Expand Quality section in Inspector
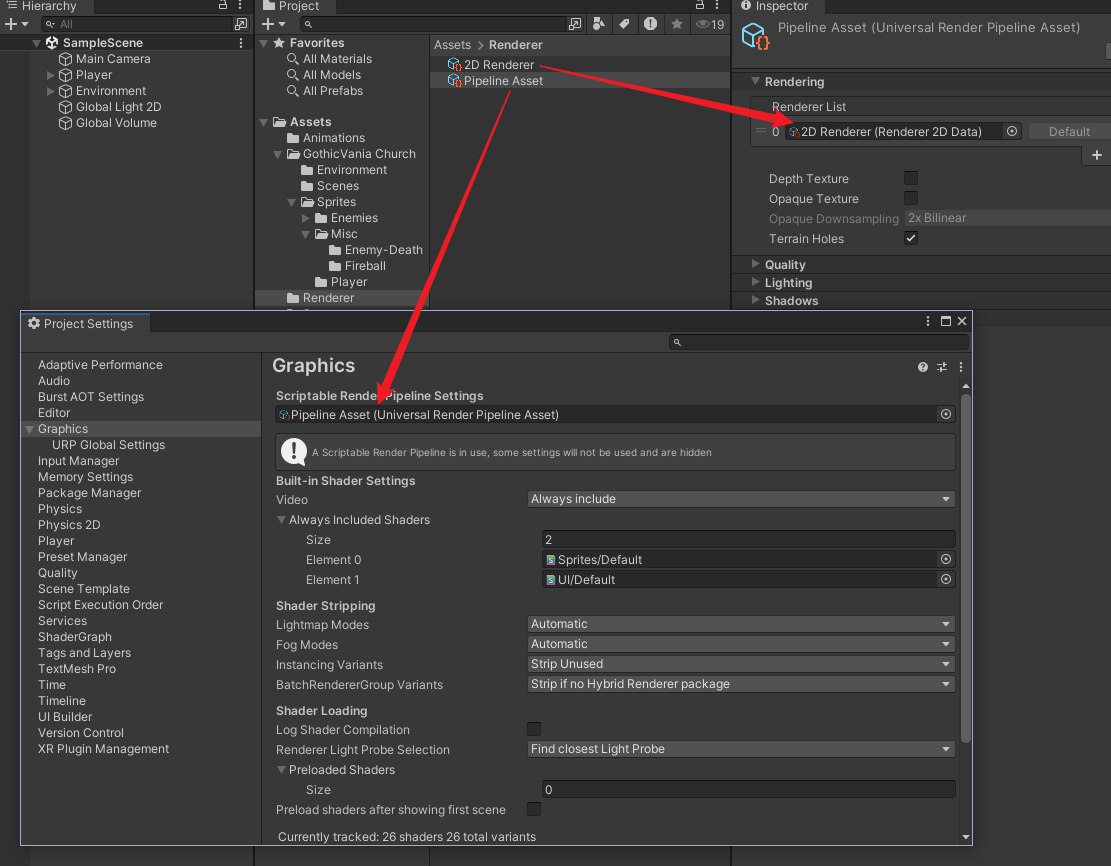 pos(755,264)
